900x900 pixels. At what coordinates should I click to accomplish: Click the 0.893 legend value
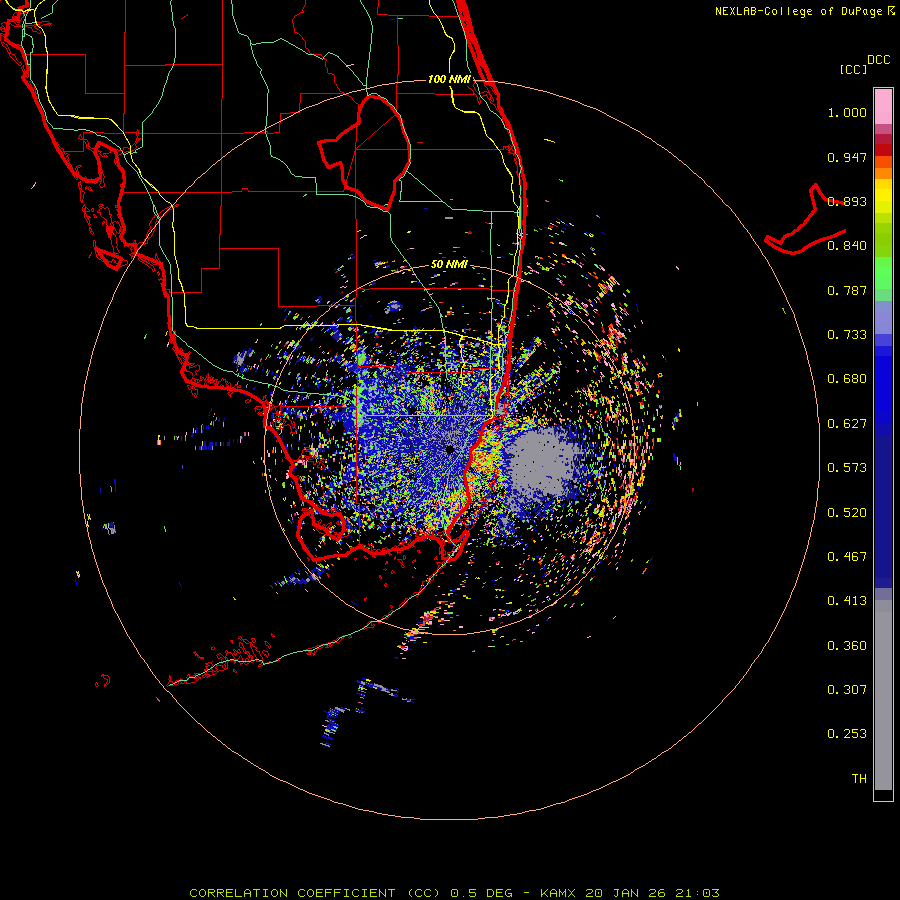847,201
